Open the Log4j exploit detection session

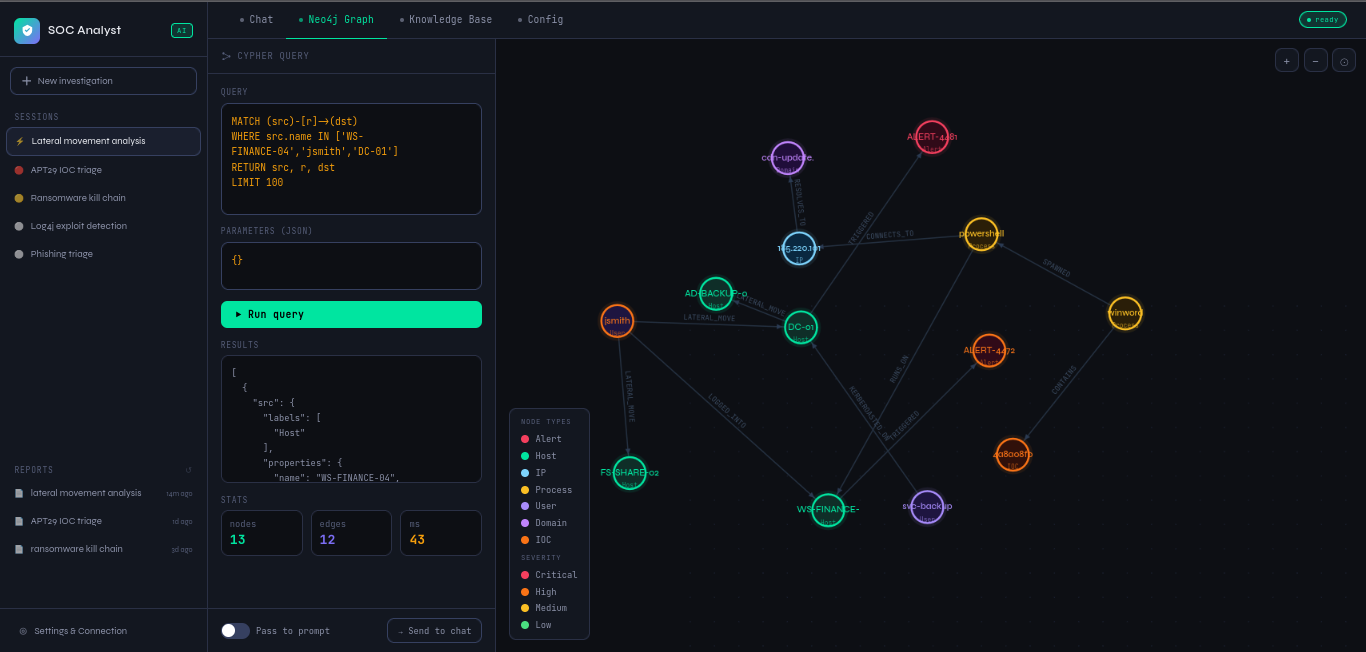coord(103,226)
